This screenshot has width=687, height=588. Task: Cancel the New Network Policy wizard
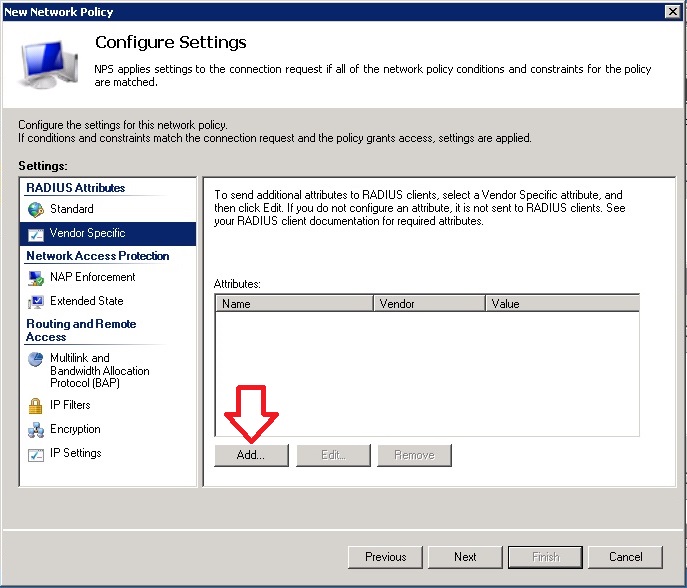pyautogui.click(x=625, y=557)
